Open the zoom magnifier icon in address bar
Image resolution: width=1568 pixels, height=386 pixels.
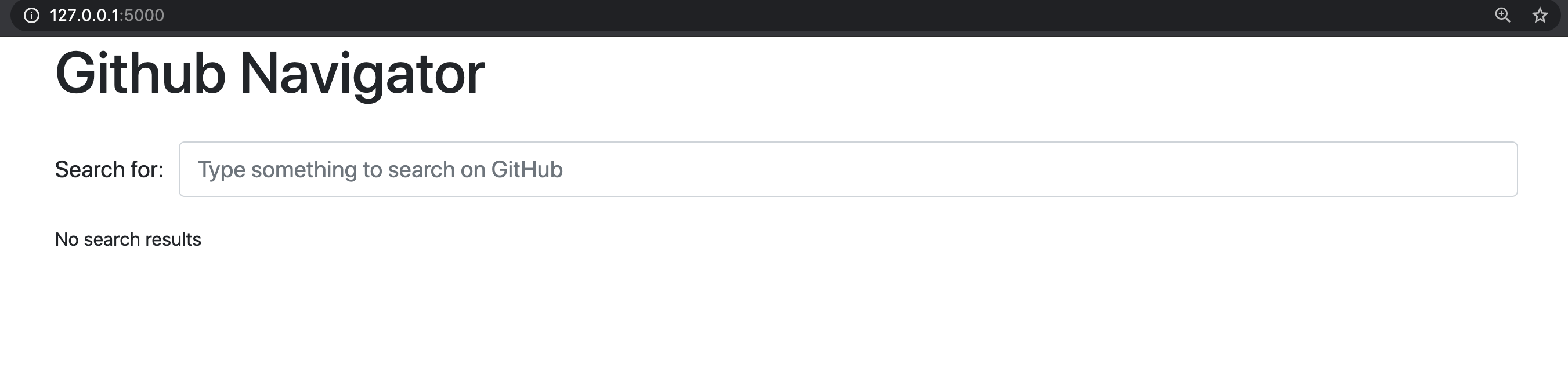click(1503, 15)
